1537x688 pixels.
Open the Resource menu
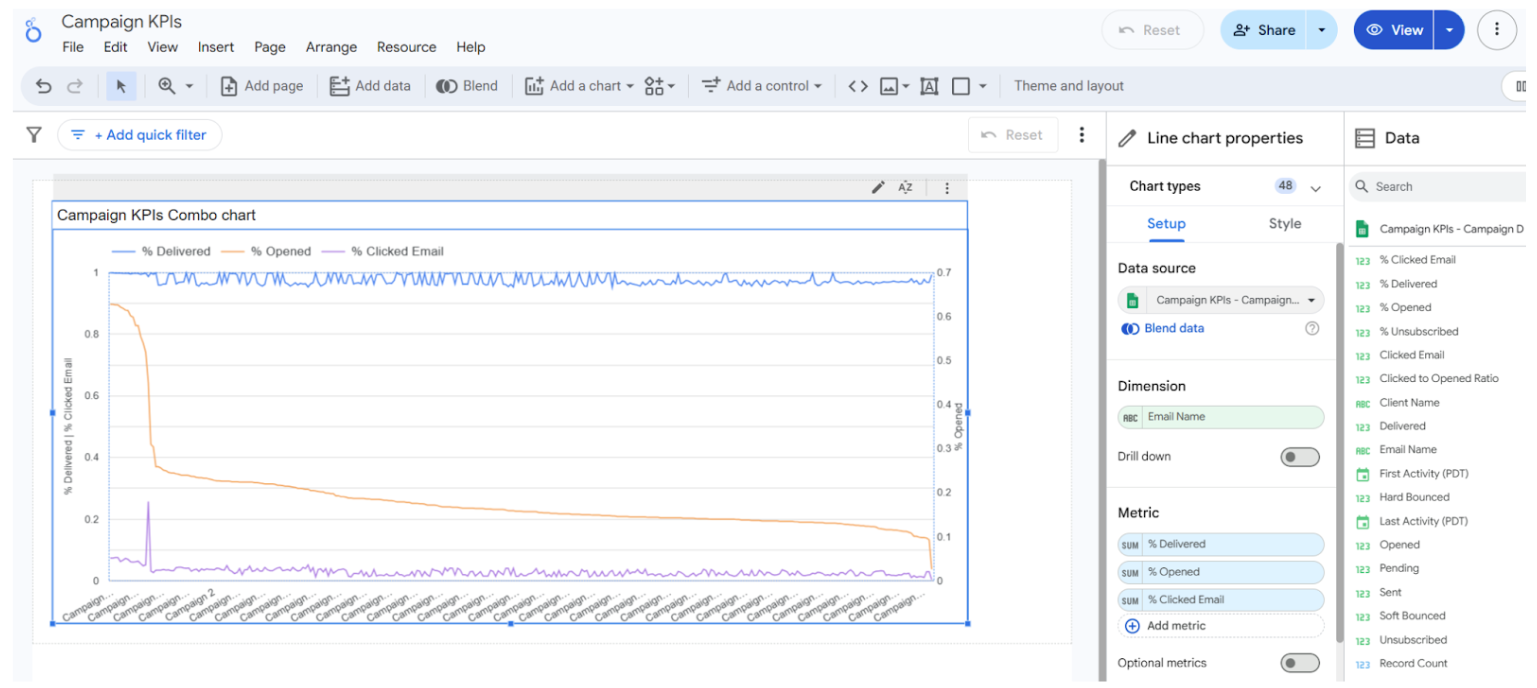pos(406,47)
